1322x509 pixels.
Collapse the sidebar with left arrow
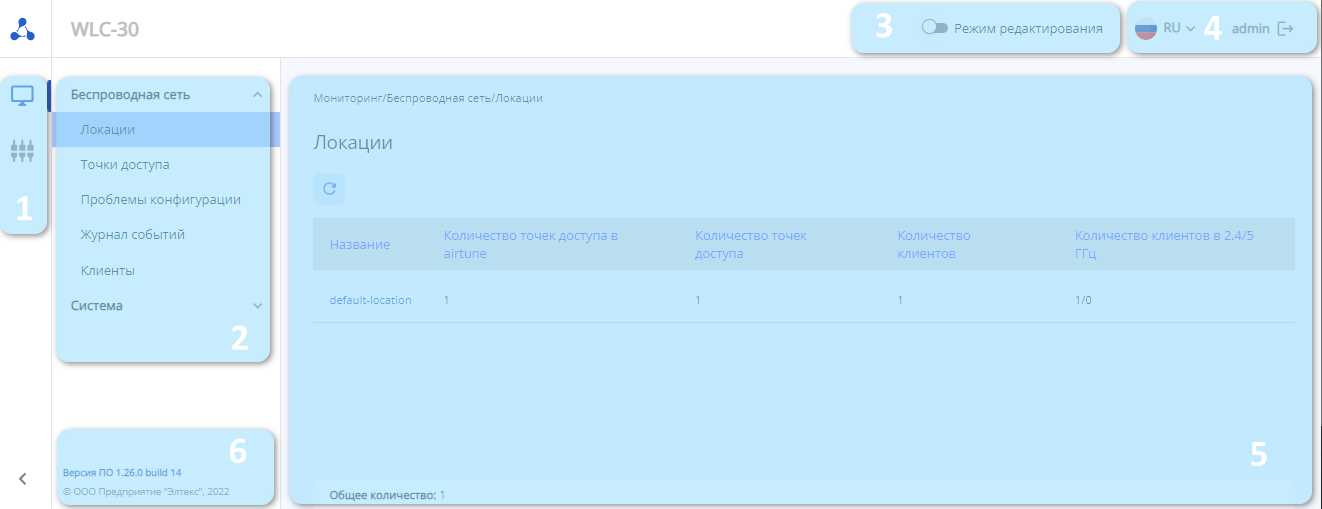pos(22,479)
